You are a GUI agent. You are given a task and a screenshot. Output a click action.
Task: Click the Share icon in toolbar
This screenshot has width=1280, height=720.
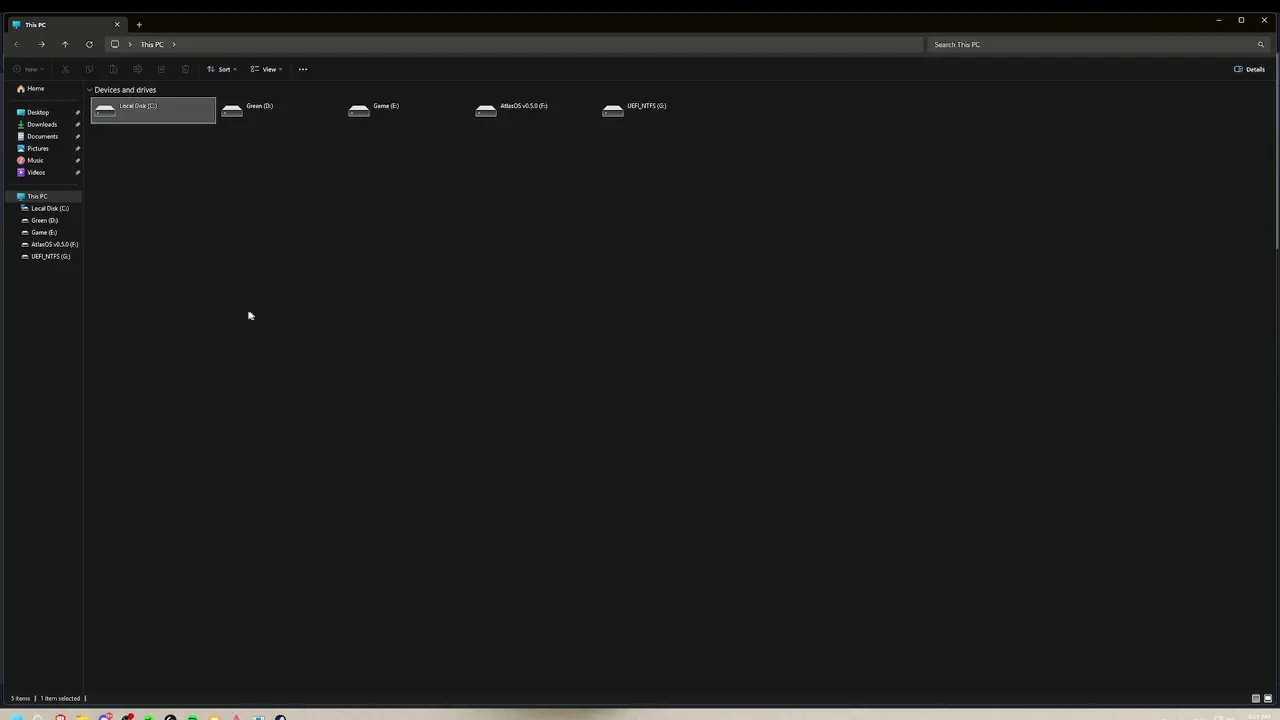(161, 69)
